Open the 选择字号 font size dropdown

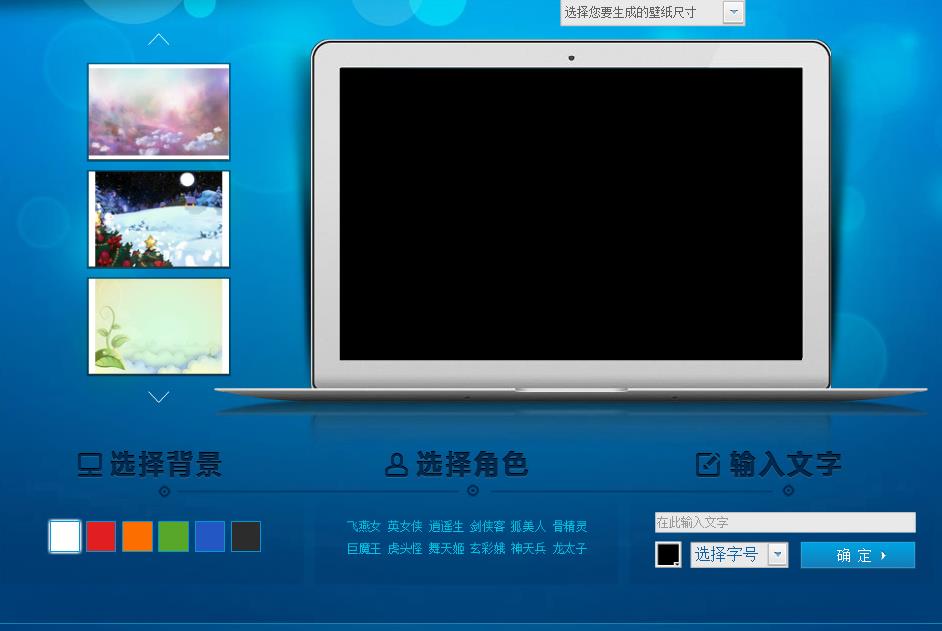point(727,554)
